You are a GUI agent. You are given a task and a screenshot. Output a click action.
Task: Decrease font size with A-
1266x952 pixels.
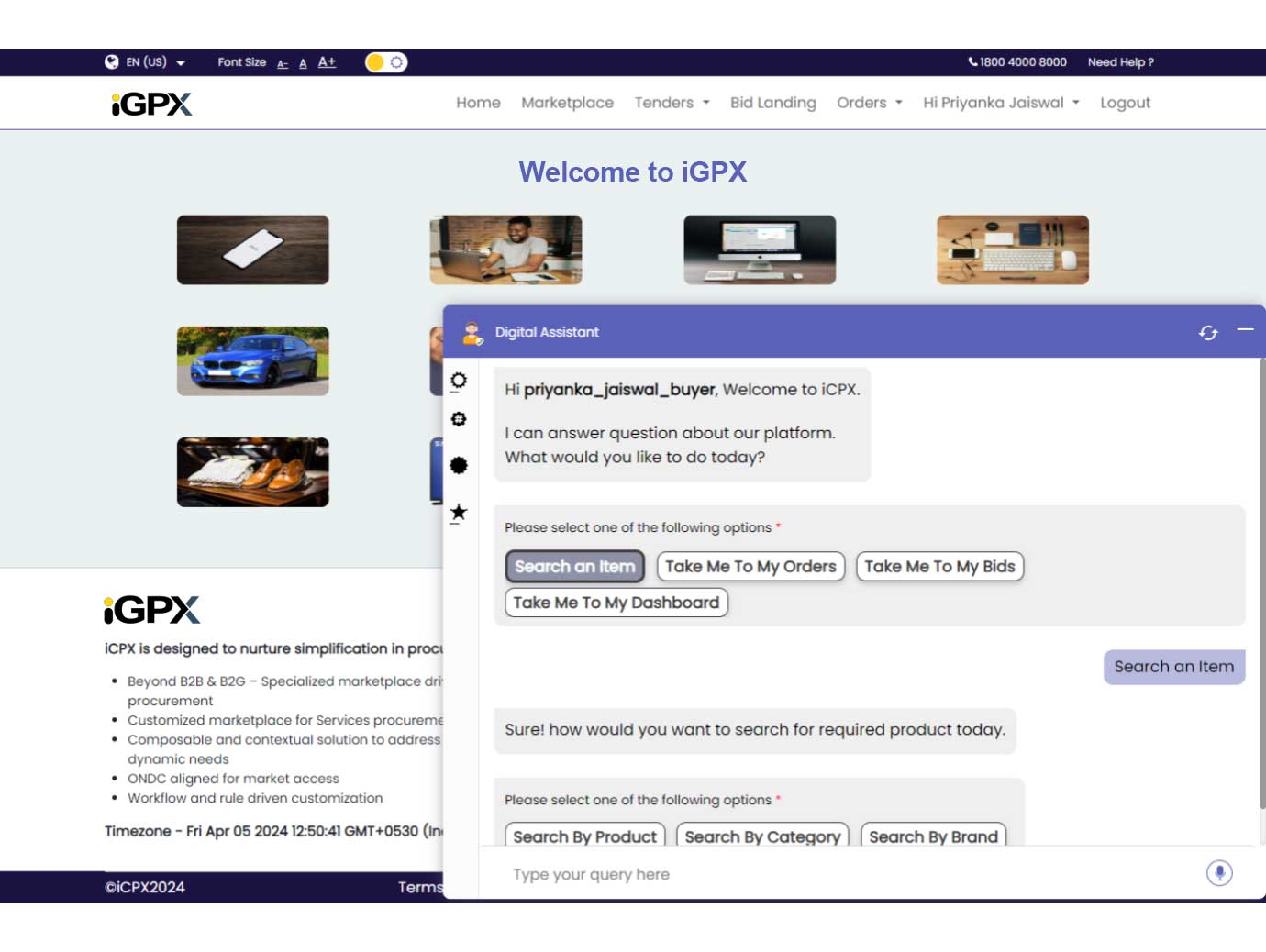tap(283, 63)
